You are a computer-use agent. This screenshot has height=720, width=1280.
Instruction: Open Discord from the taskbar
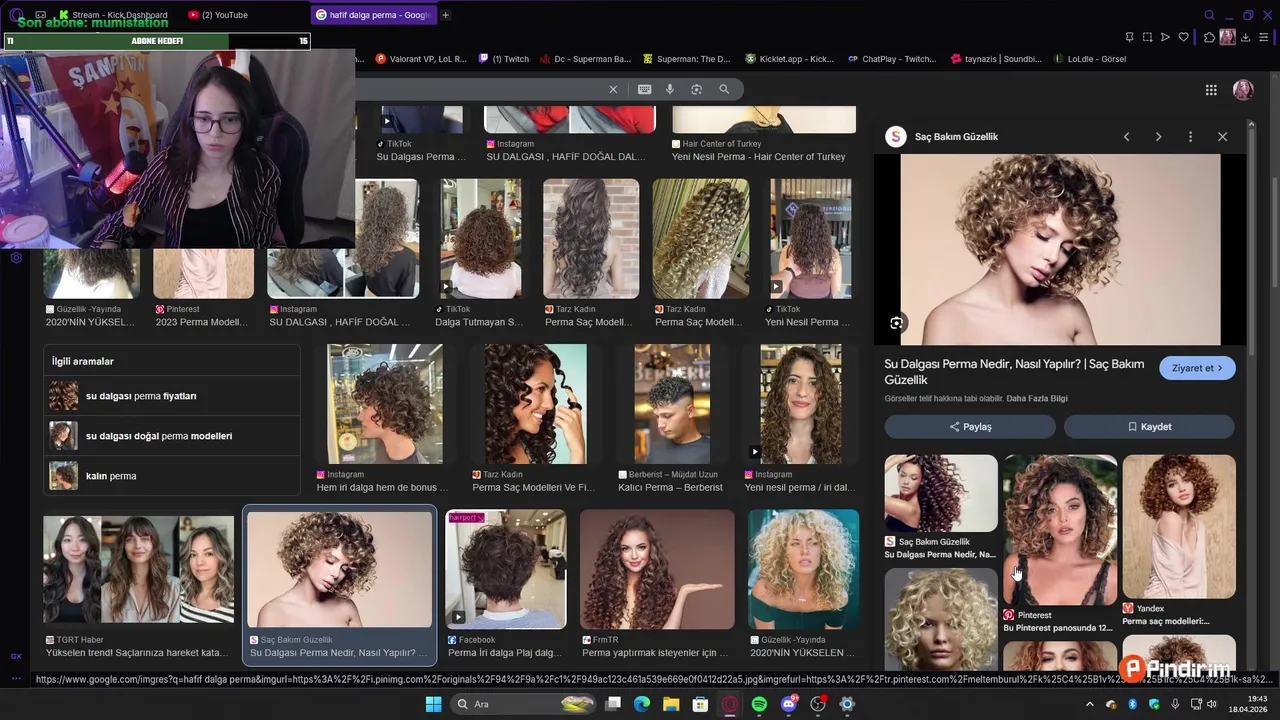[789, 704]
